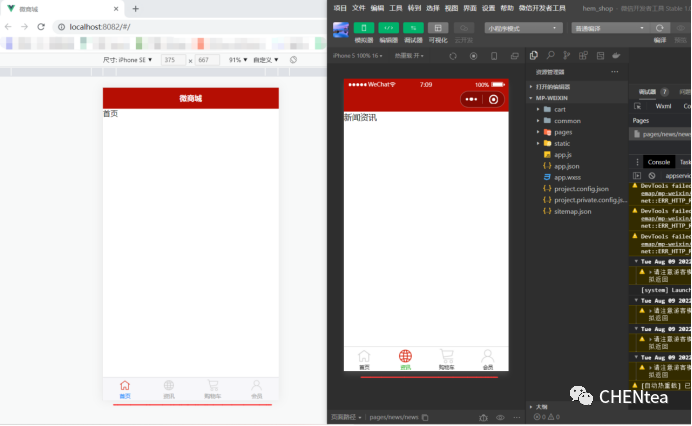Toggle the debugger (调试器) panel button

(x=412, y=28)
